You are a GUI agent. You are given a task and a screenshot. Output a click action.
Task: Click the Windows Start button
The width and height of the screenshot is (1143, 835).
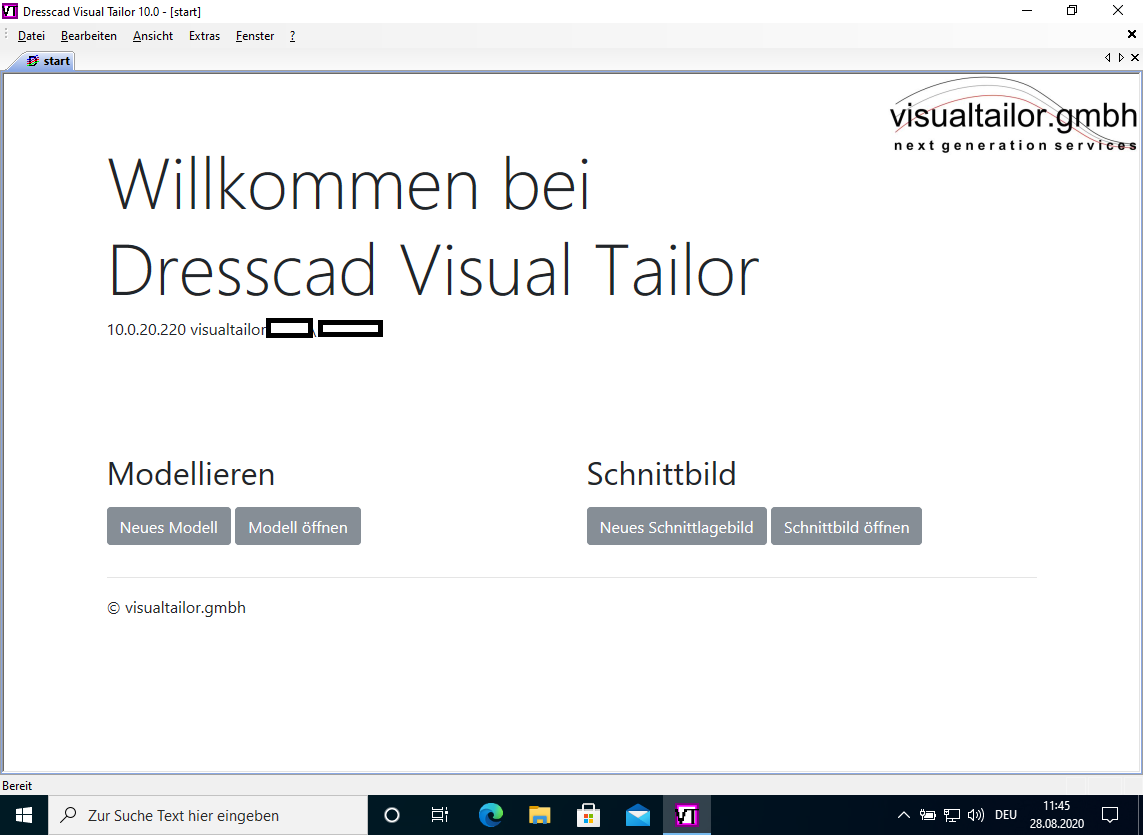pyautogui.click(x=24, y=815)
